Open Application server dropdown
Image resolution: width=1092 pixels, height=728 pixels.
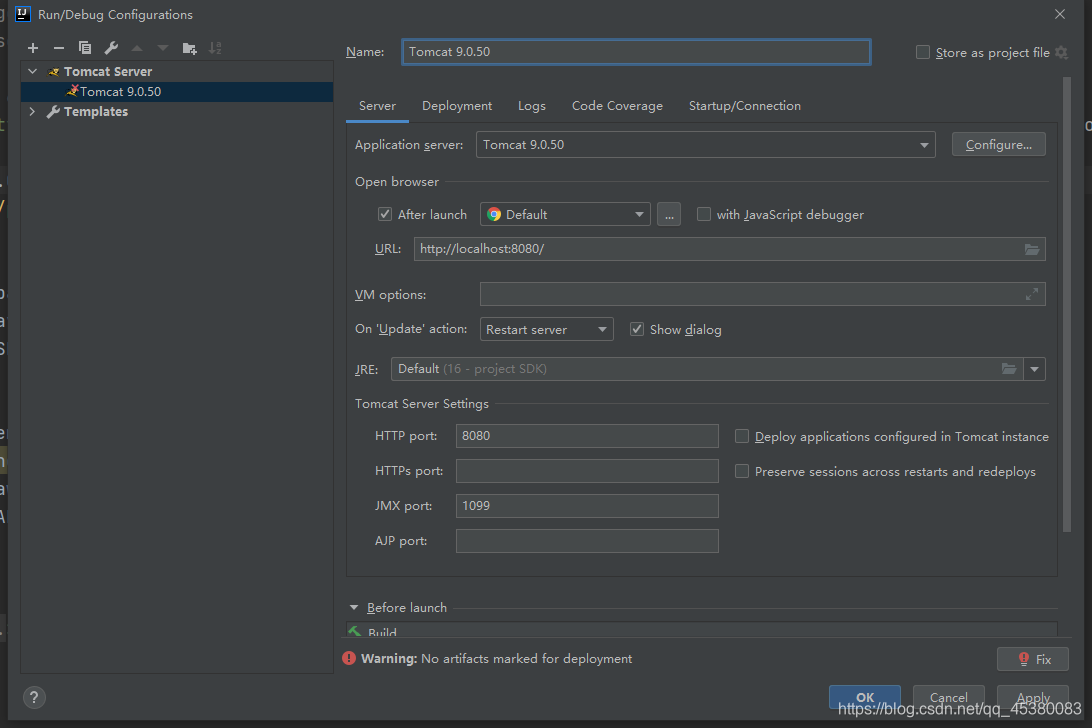pyautogui.click(x=705, y=145)
